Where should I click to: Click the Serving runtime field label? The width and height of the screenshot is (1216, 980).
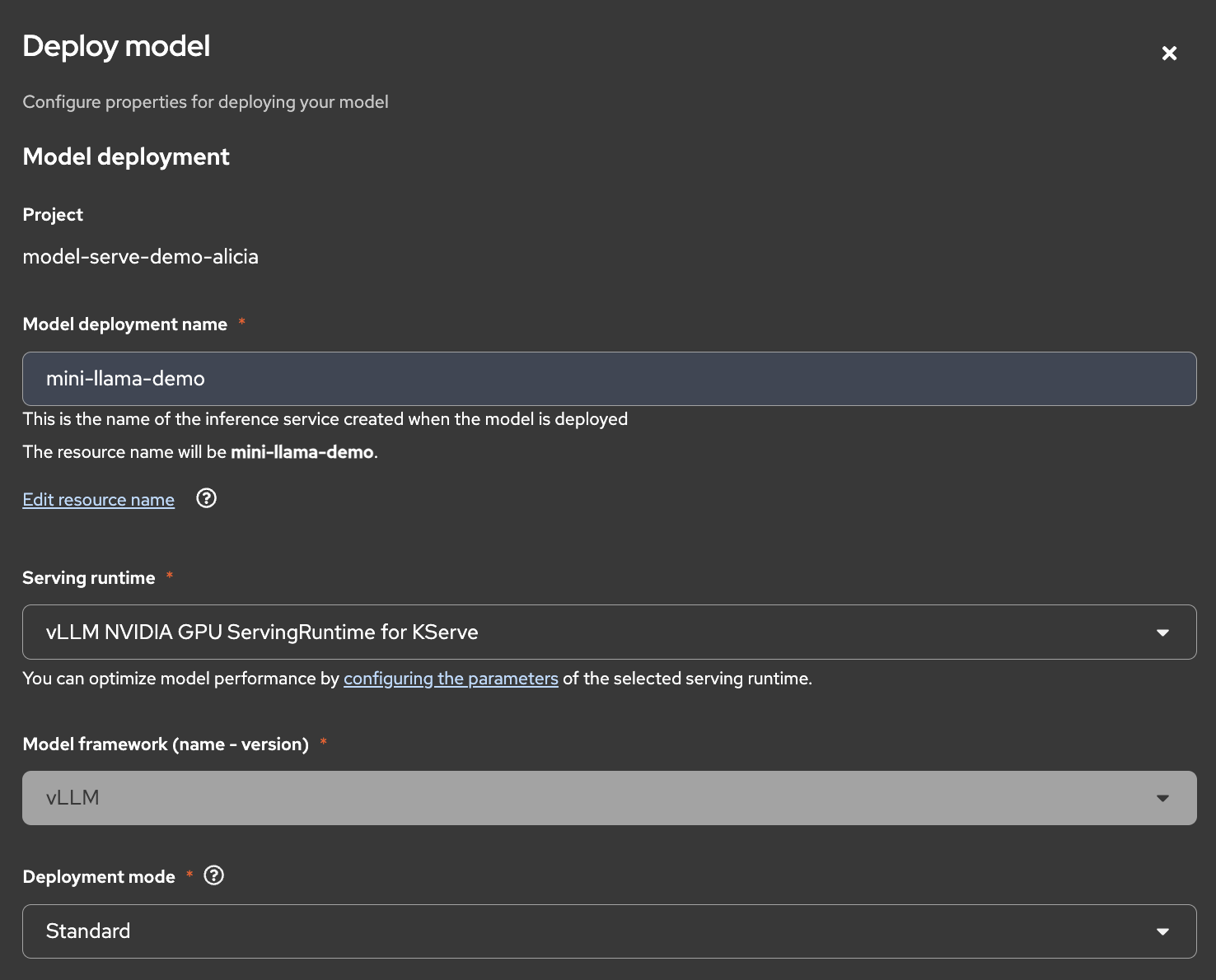click(x=89, y=578)
